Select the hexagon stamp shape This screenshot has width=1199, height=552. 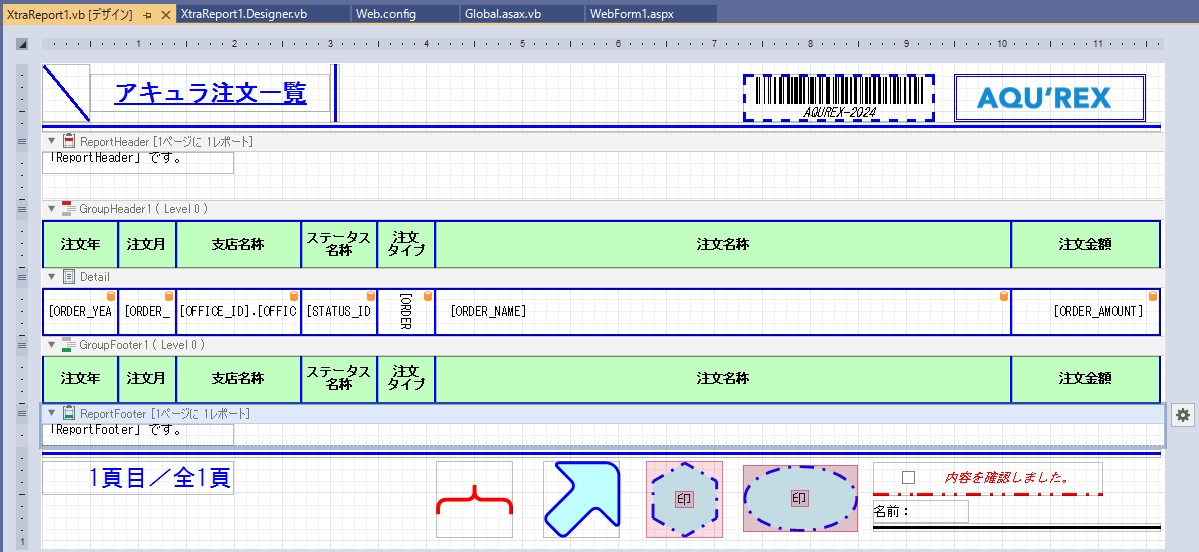coord(683,499)
